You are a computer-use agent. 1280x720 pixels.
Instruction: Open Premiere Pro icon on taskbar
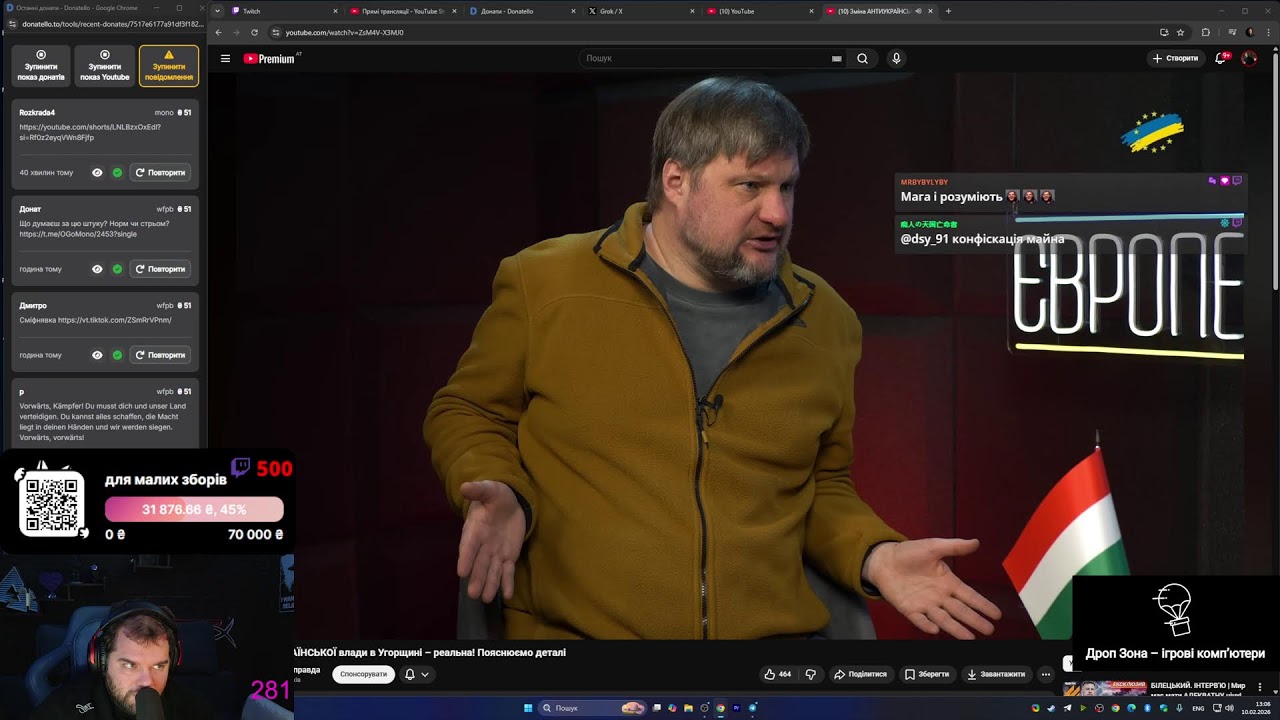(736, 708)
